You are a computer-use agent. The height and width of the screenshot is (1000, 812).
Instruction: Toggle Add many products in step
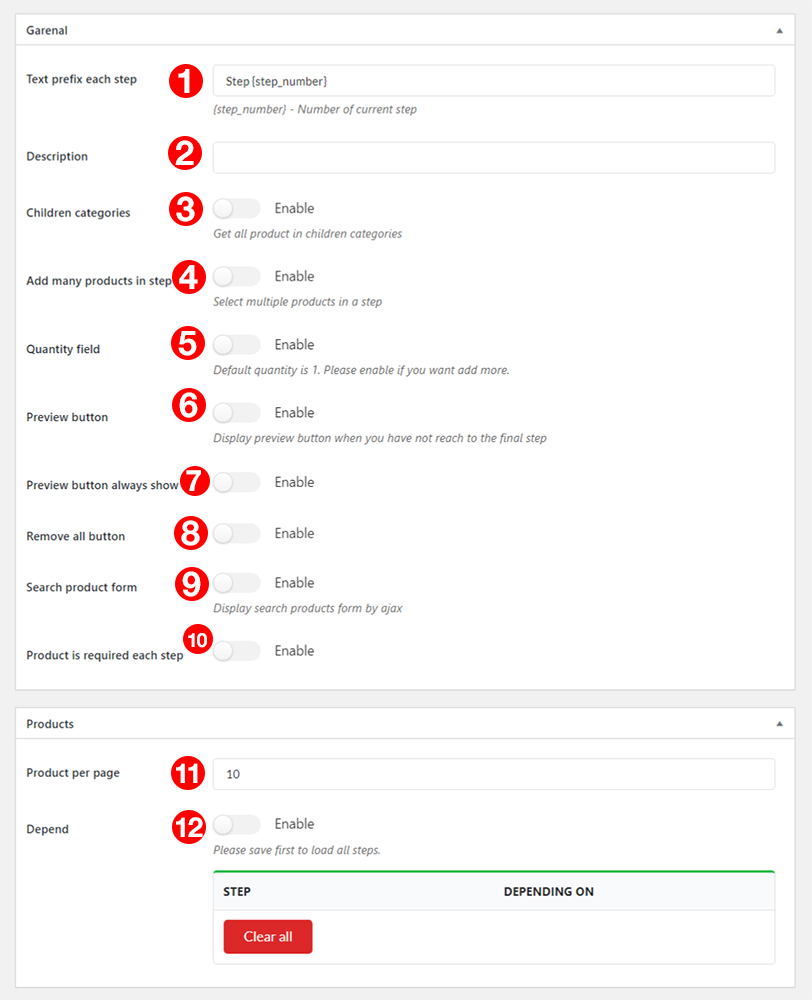pyautogui.click(x=237, y=276)
